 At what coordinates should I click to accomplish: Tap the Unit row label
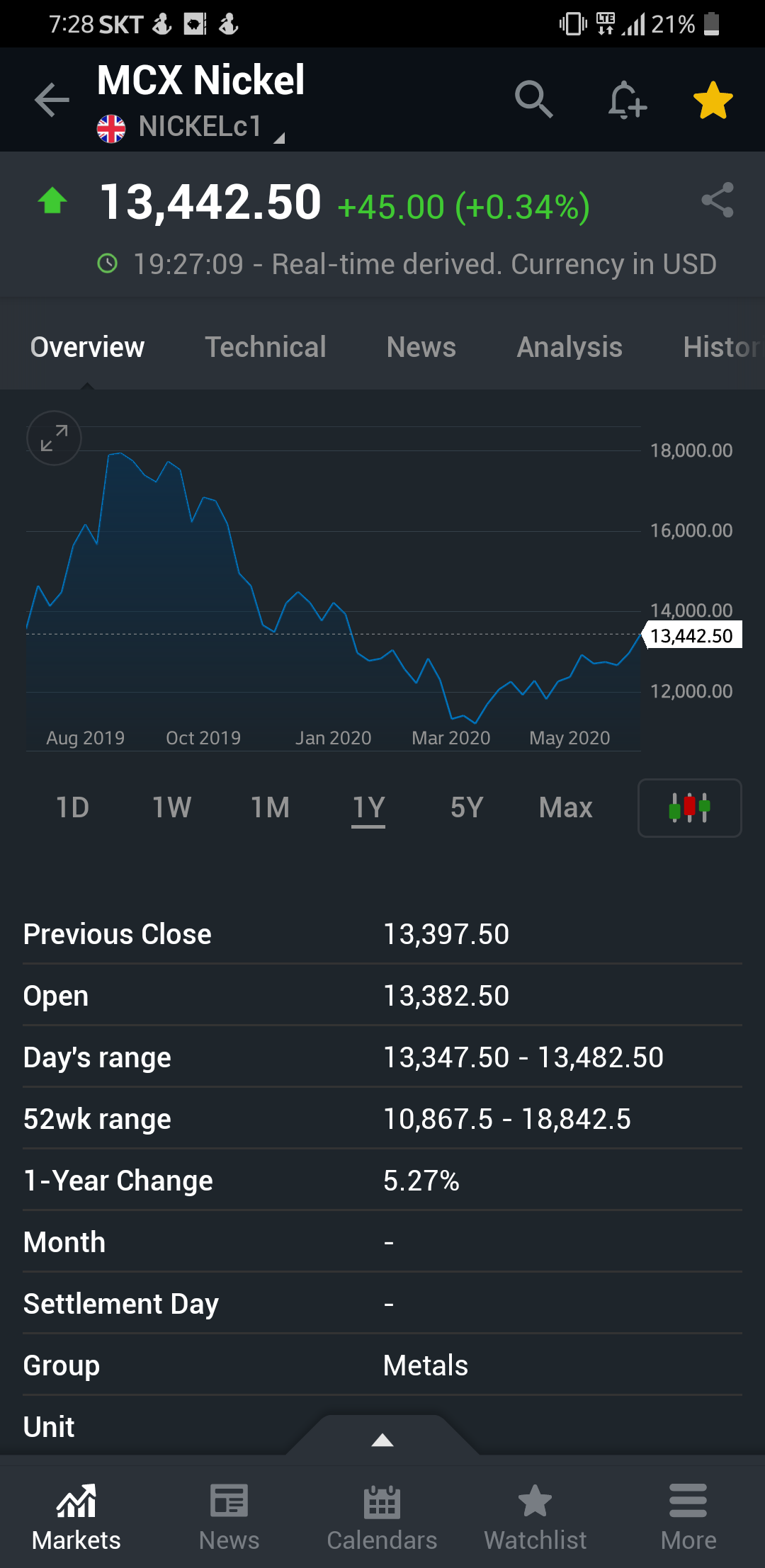click(x=49, y=1427)
